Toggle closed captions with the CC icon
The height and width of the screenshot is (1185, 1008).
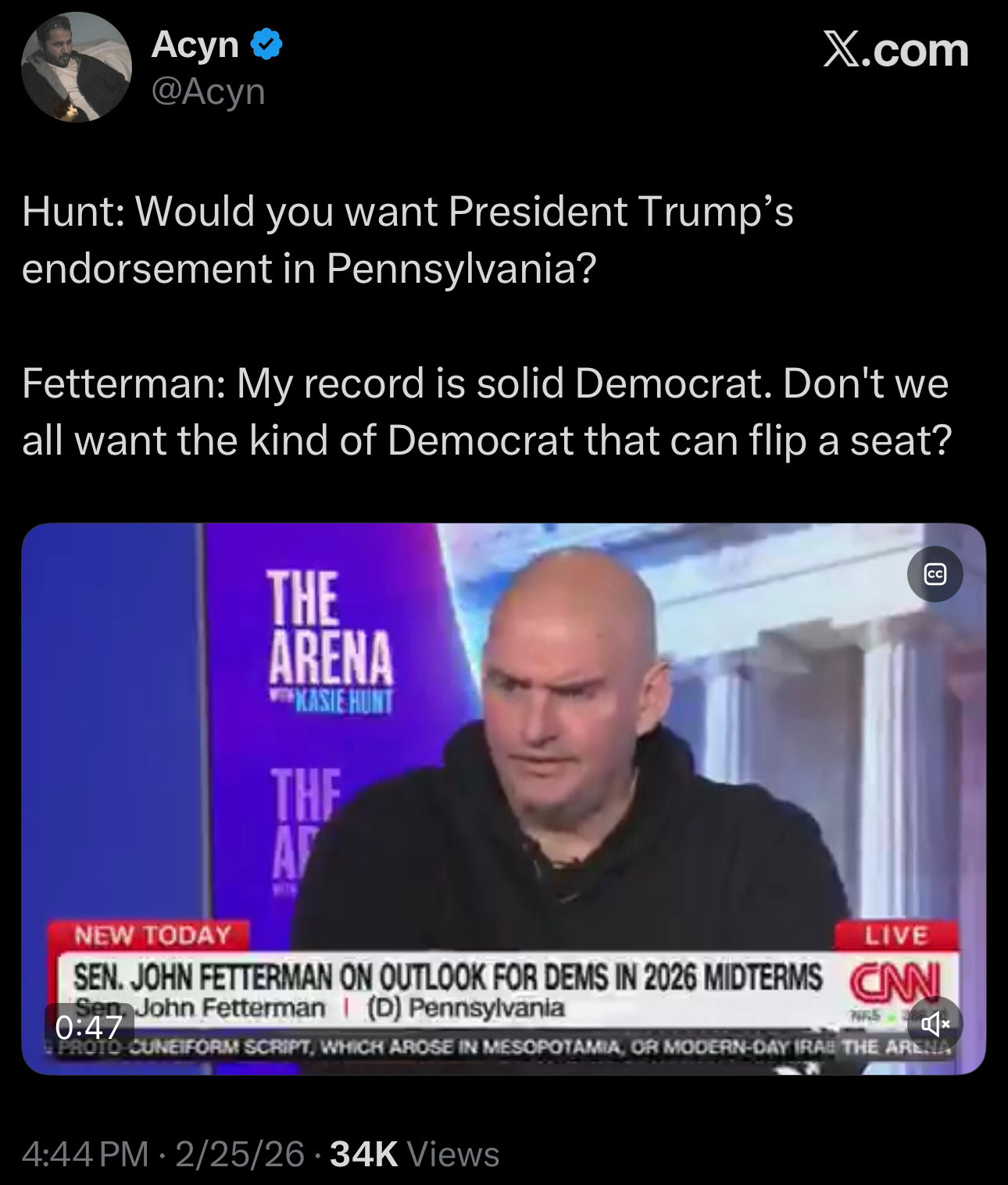935,574
